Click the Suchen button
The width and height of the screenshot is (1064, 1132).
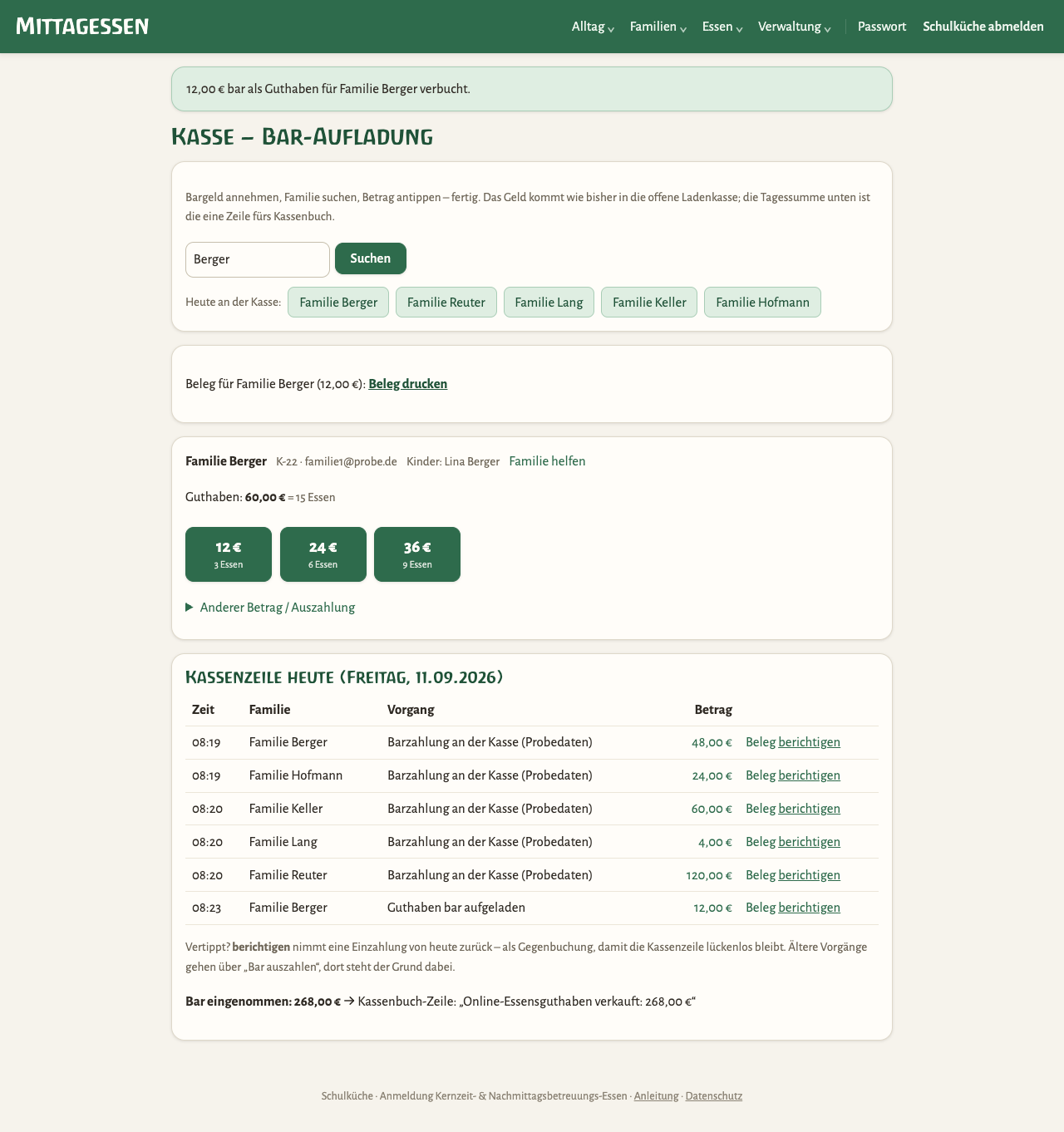tap(371, 258)
